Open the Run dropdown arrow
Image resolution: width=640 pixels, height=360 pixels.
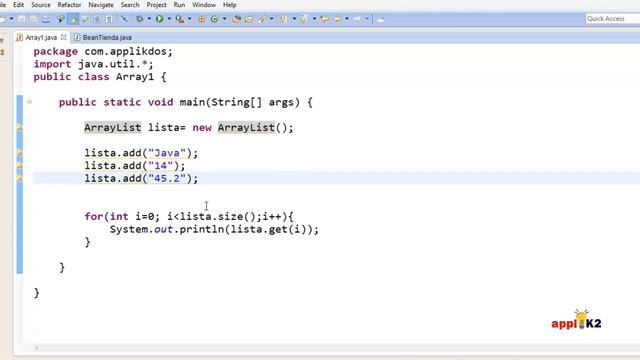(x=169, y=19)
